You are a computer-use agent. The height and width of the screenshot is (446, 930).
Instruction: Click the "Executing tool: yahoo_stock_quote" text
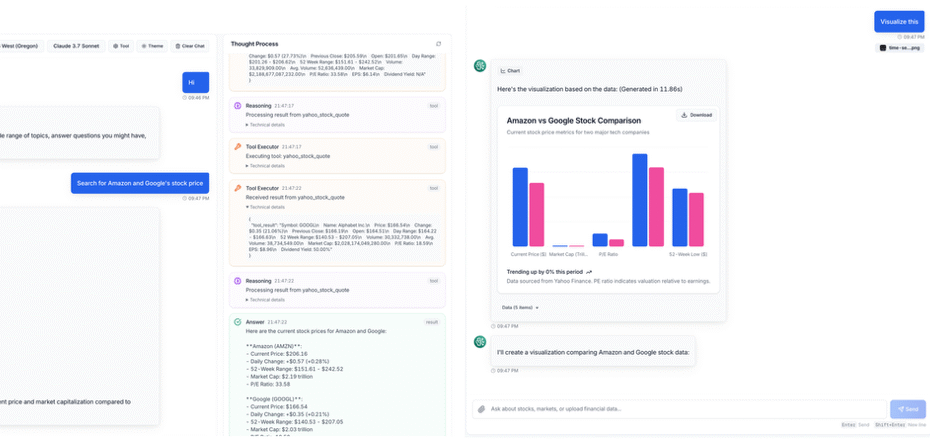coord(288,156)
